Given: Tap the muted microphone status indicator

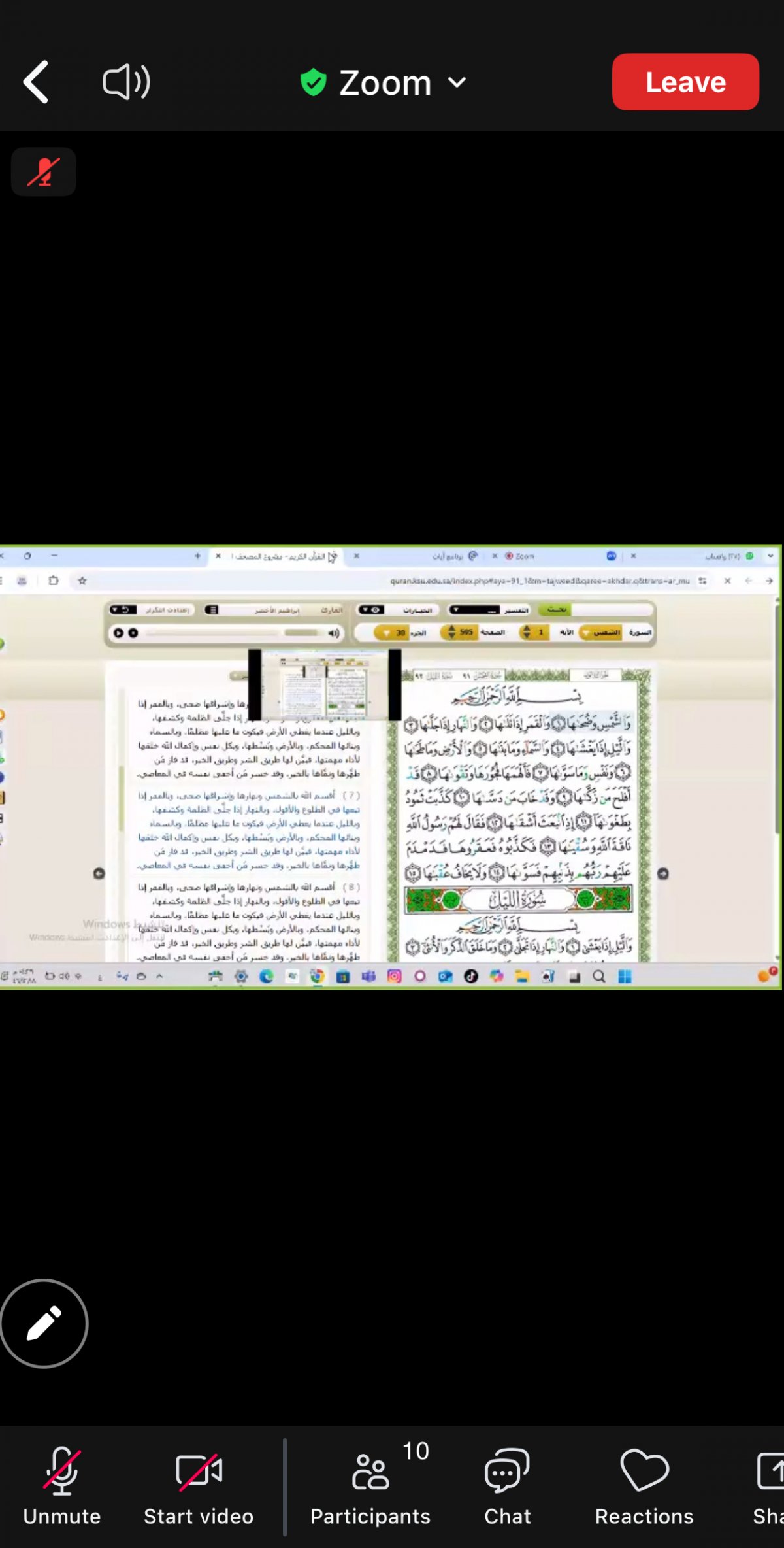Looking at the screenshot, I should tap(44, 172).
